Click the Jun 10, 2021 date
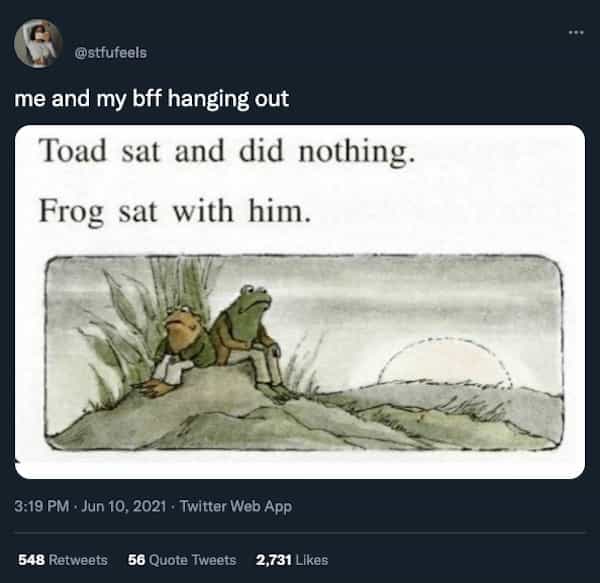This screenshot has width=600, height=583. [128, 506]
